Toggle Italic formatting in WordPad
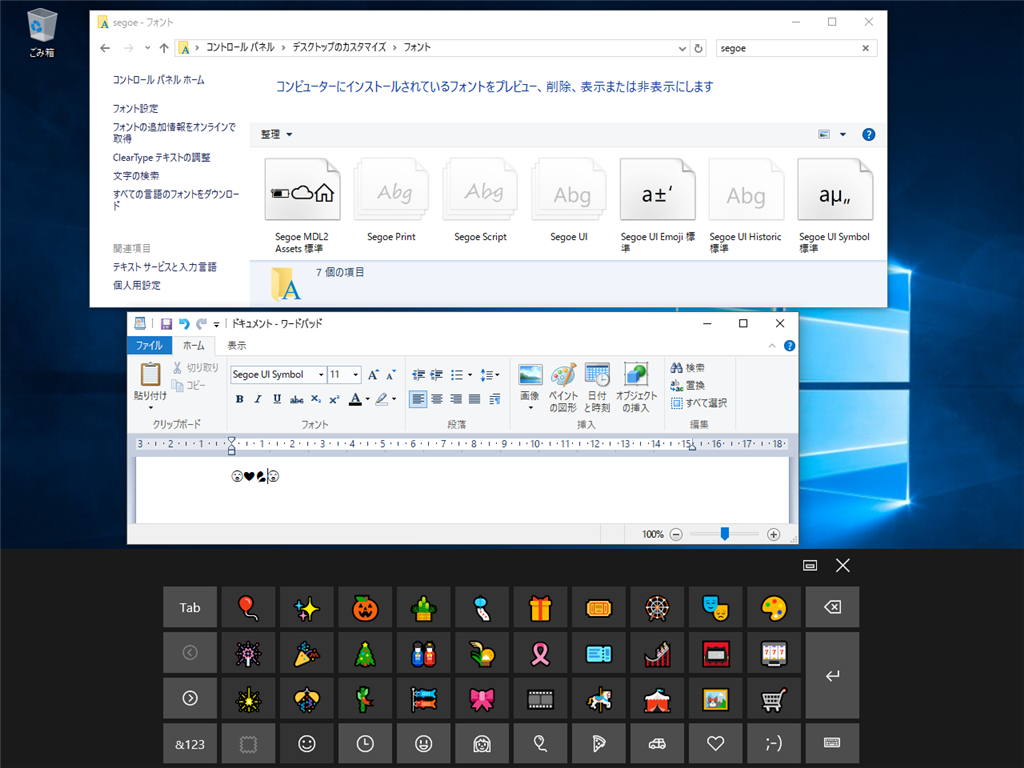This screenshot has width=1024, height=768. (258, 399)
